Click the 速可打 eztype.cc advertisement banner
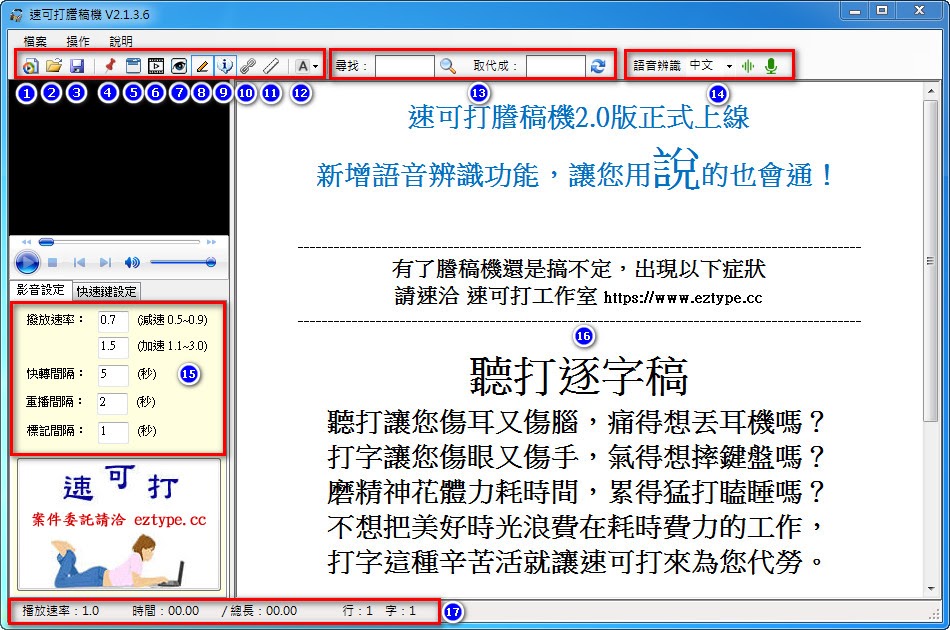950x630 pixels. (x=119, y=525)
